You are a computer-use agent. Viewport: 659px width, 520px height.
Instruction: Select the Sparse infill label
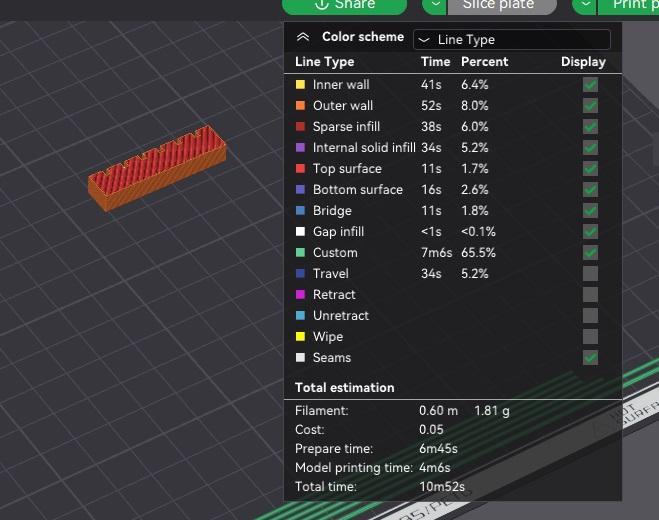pos(346,127)
